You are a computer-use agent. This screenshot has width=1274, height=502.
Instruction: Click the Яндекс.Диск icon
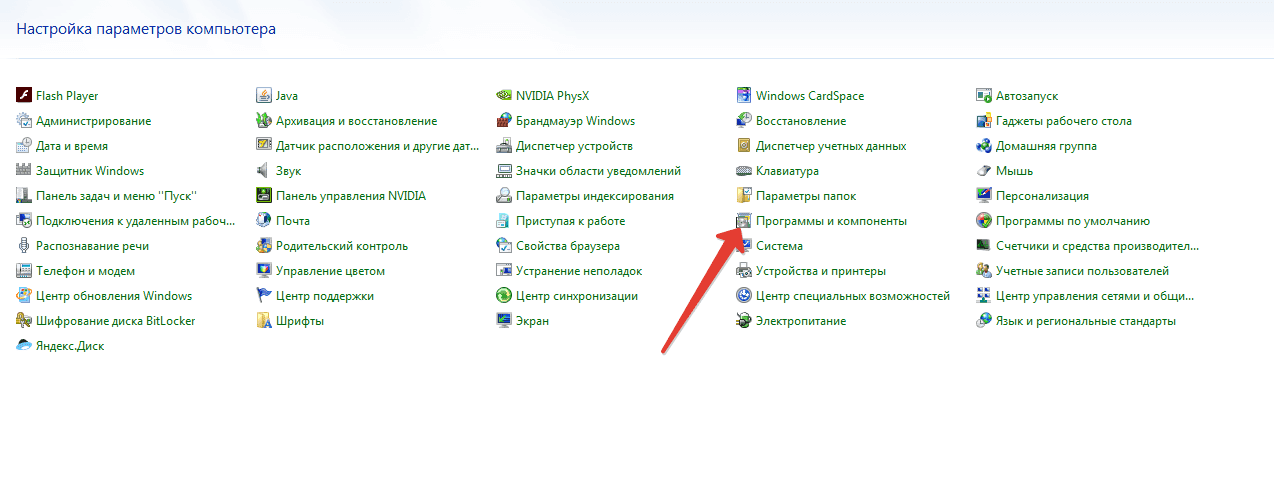(x=24, y=346)
